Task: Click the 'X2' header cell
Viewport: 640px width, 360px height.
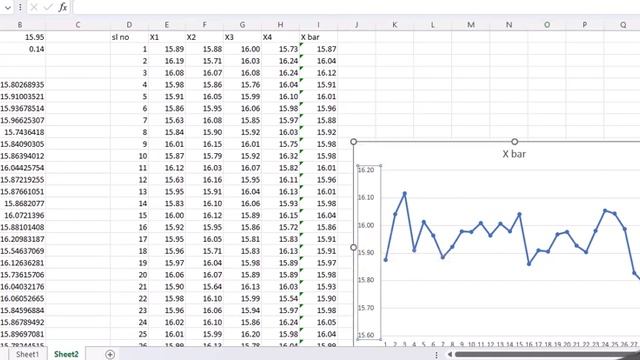Action: click(204, 37)
